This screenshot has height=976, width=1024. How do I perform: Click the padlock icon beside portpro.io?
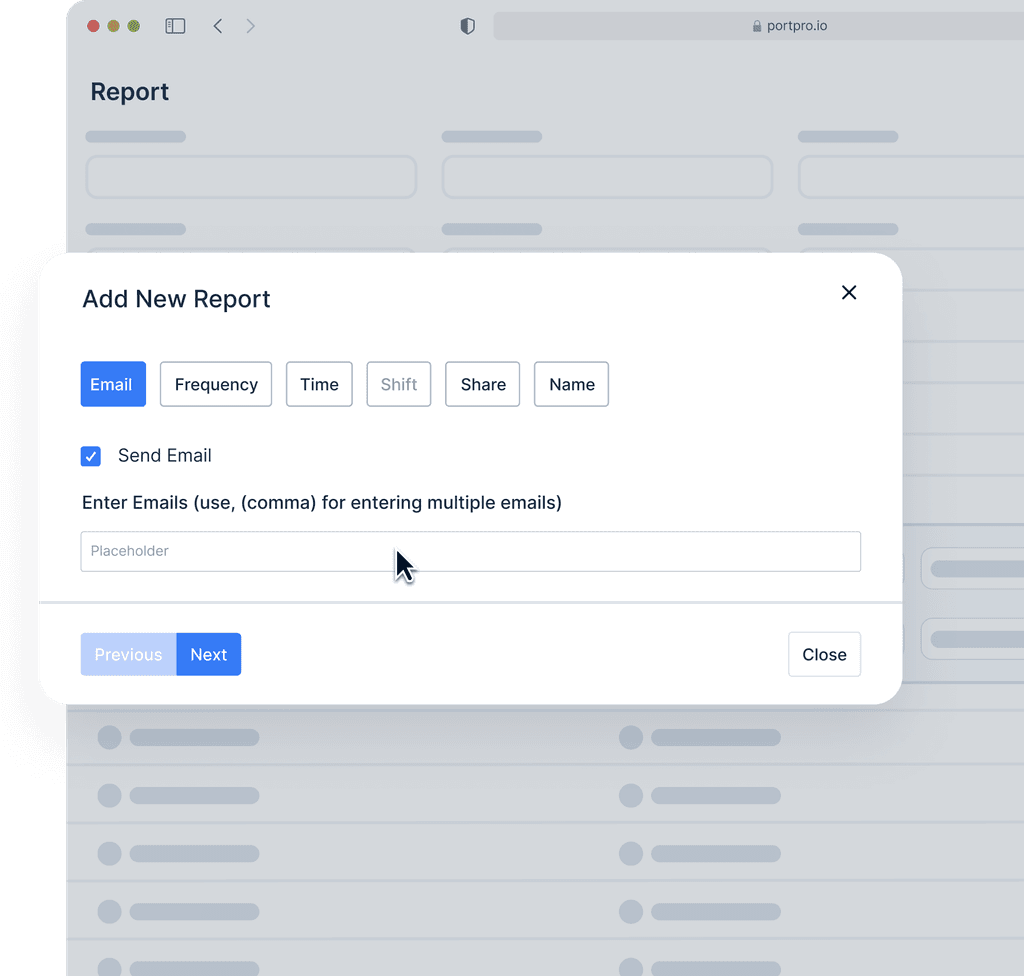pyautogui.click(x=755, y=26)
